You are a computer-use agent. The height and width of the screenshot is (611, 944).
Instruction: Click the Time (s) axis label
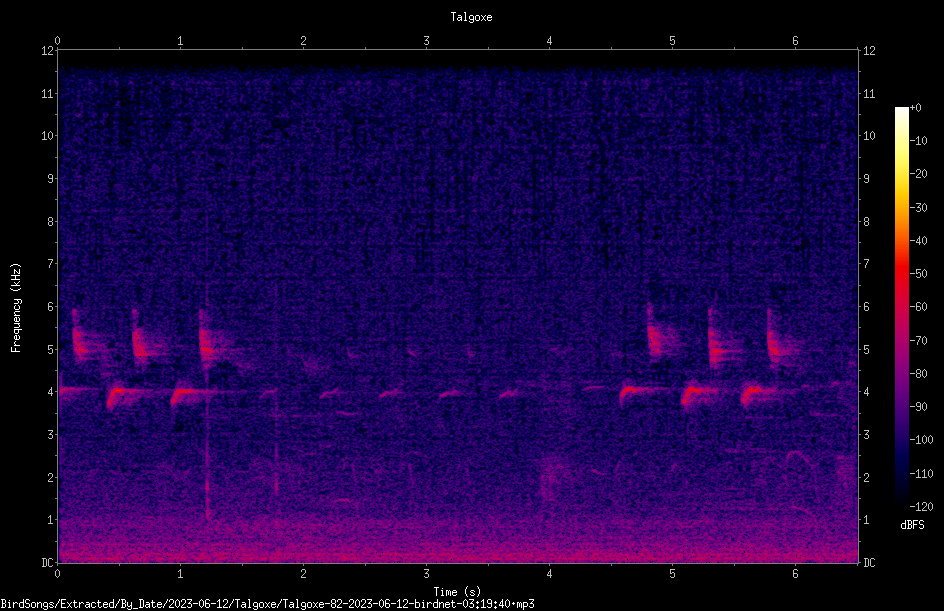[x=457, y=592]
